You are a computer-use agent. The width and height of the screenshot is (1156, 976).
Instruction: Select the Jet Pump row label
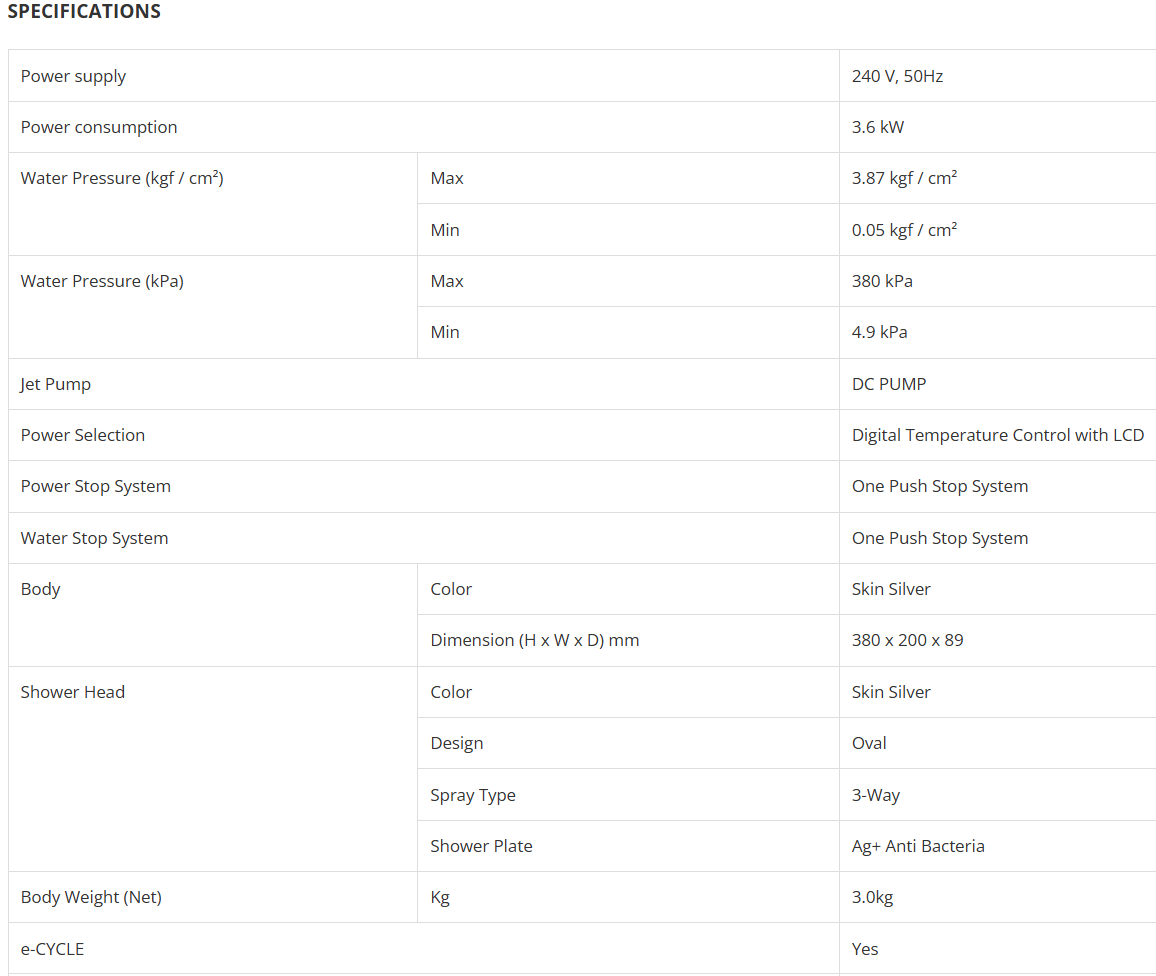tap(56, 384)
